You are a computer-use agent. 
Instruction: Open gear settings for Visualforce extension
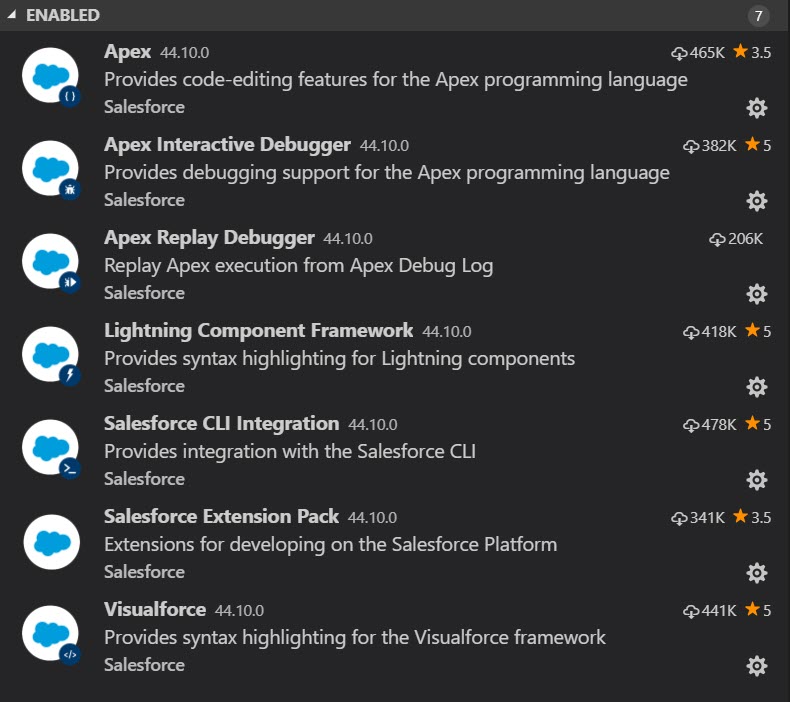[x=757, y=666]
